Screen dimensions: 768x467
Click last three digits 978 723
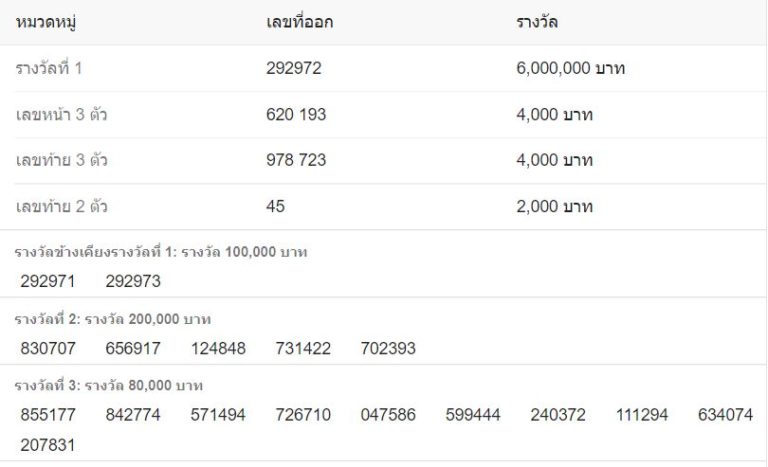click(x=296, y=160)
